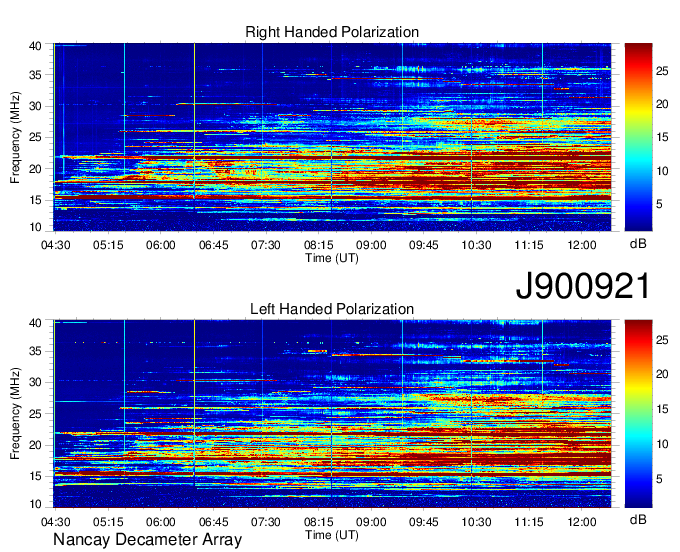Image resolution: width=680 pixels, height=552 pixels.
Task: Click the 12:00 time tick under Left Handed plot
Action: [582, 522]
